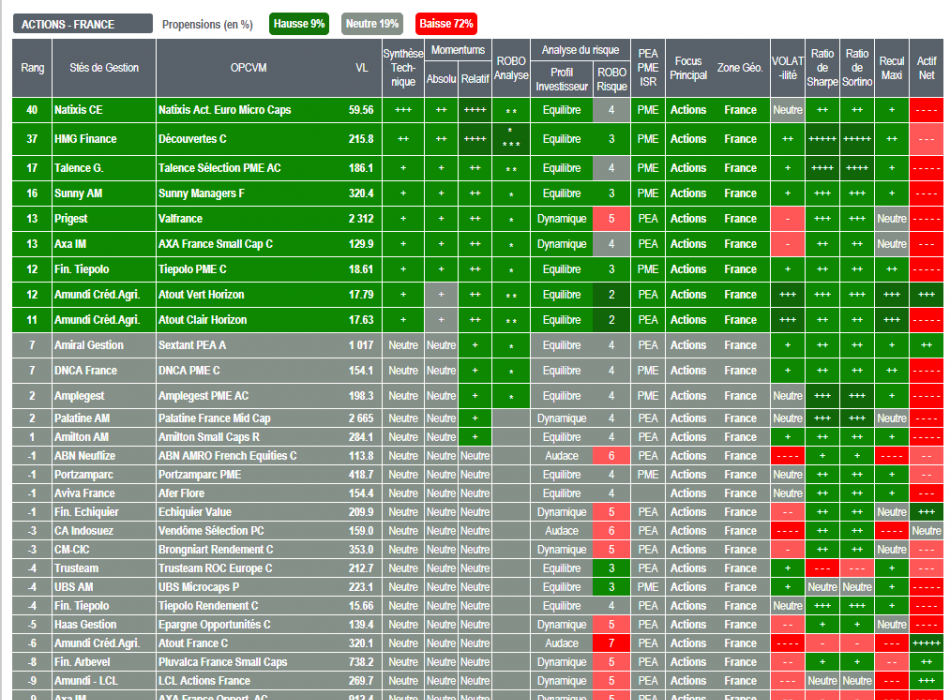
Task: Select fund Valfrance
Action: 181,219
